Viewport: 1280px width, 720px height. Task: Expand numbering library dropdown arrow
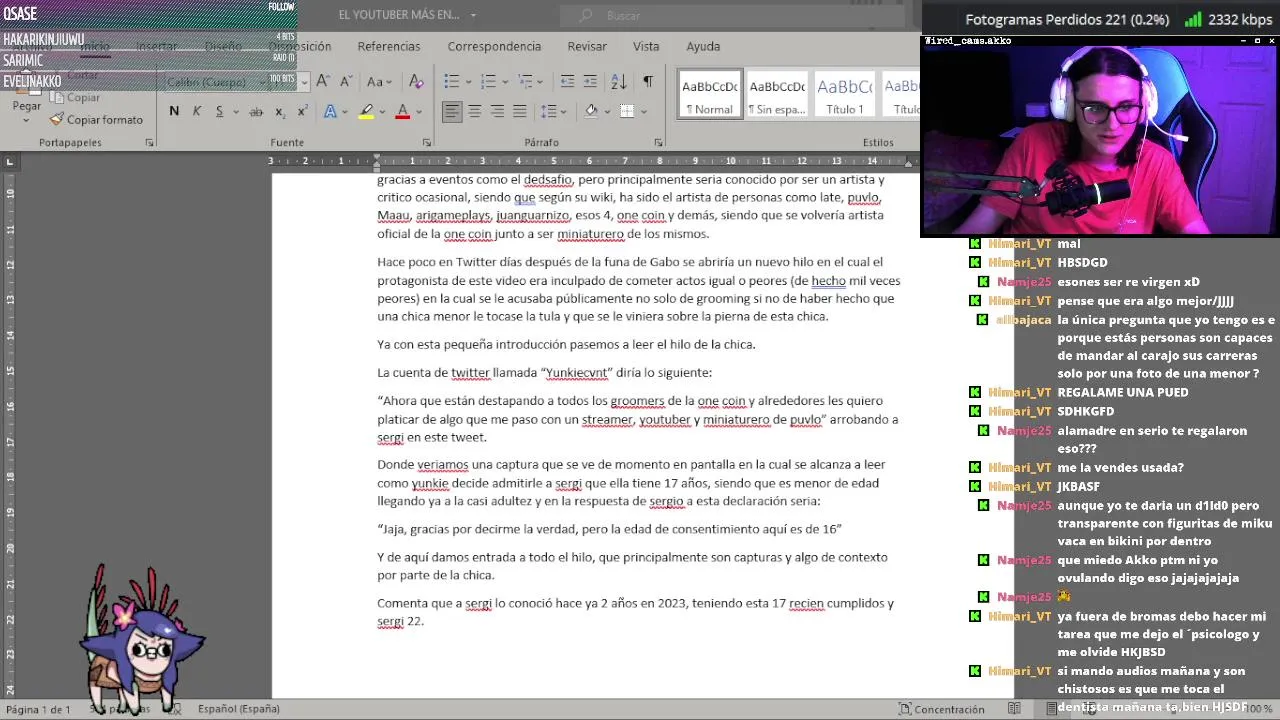pyautogui.click(x=503, y=82)
